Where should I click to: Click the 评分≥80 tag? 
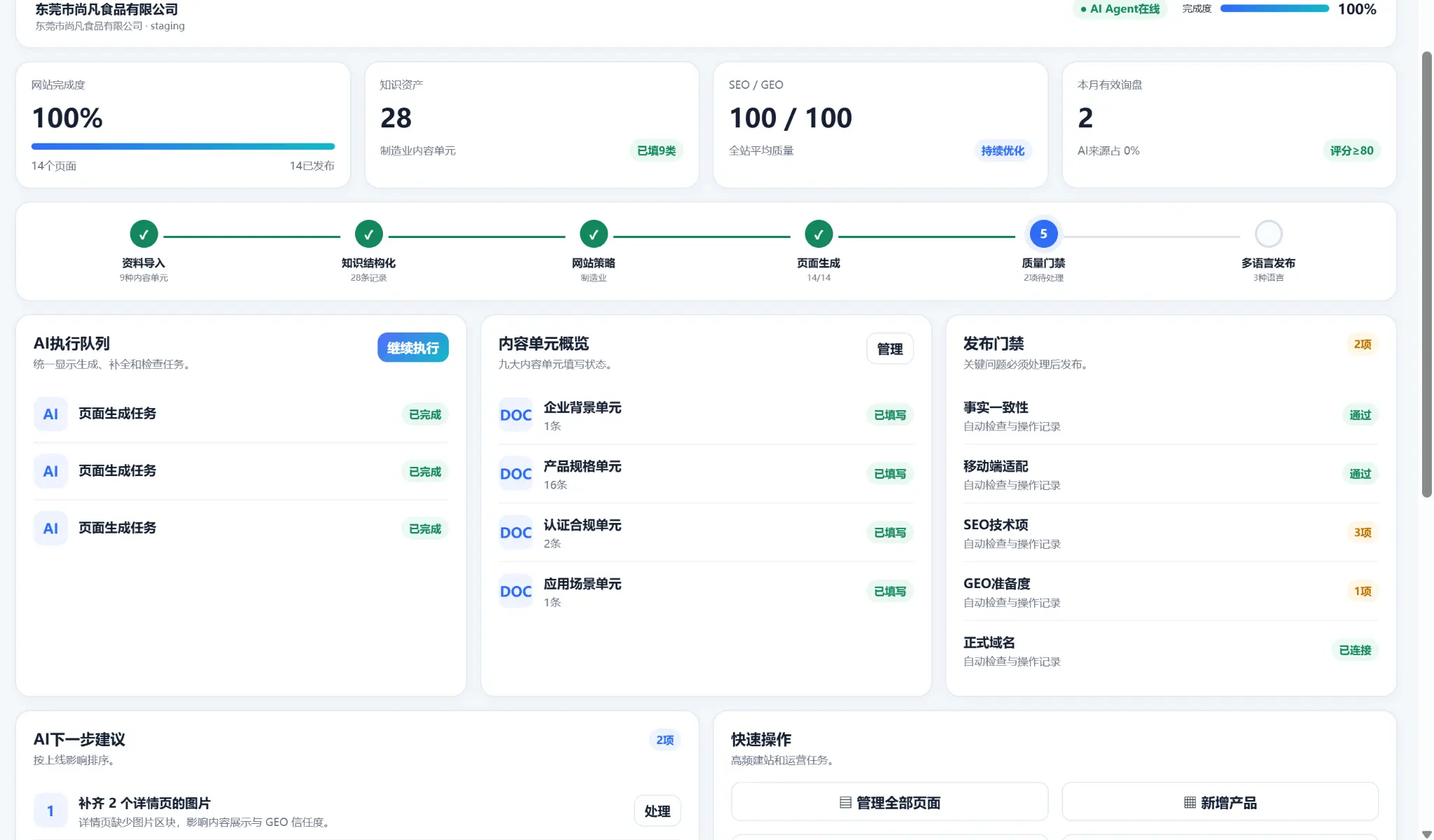1351,150
